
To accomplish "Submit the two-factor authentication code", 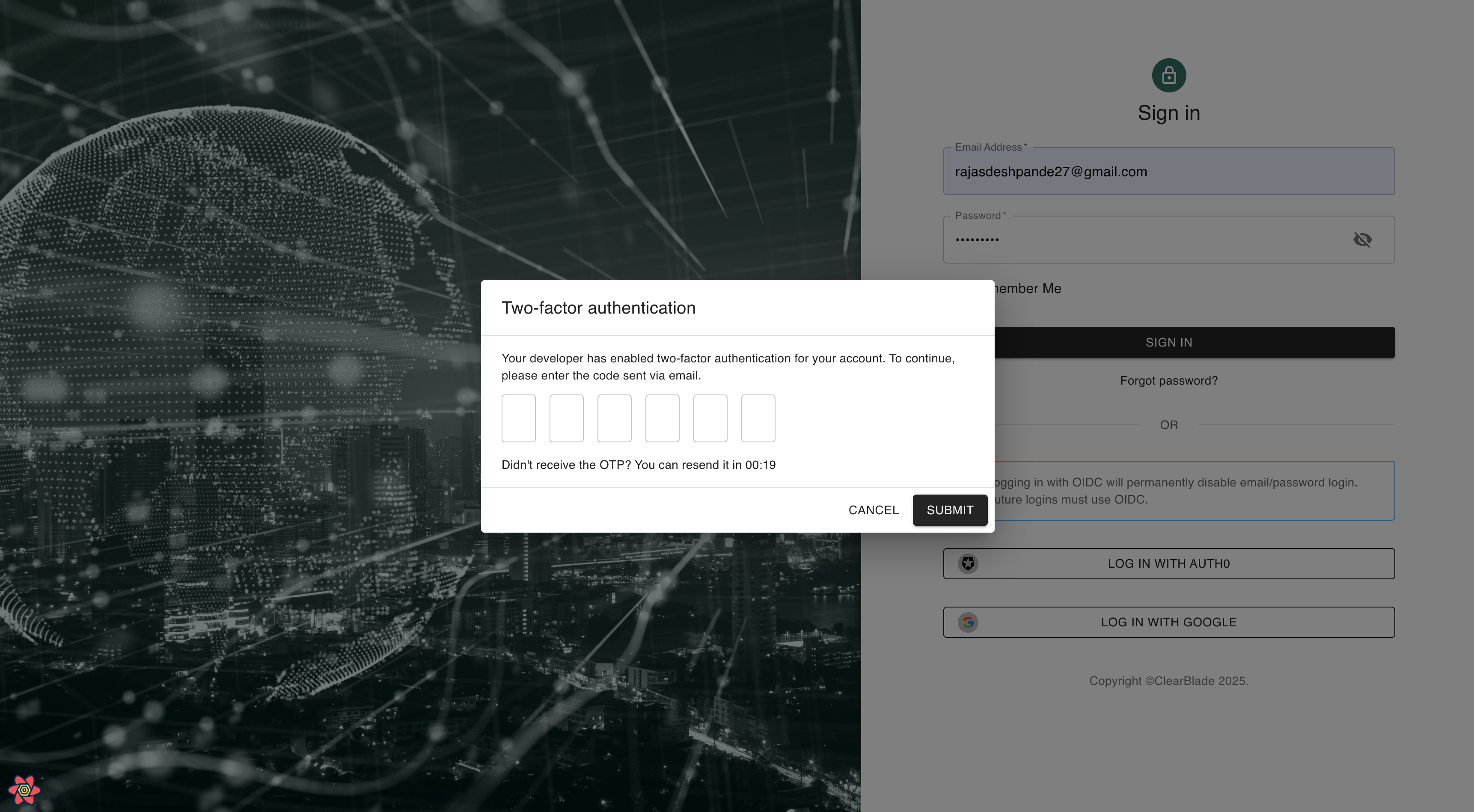I will pos(950,510).
